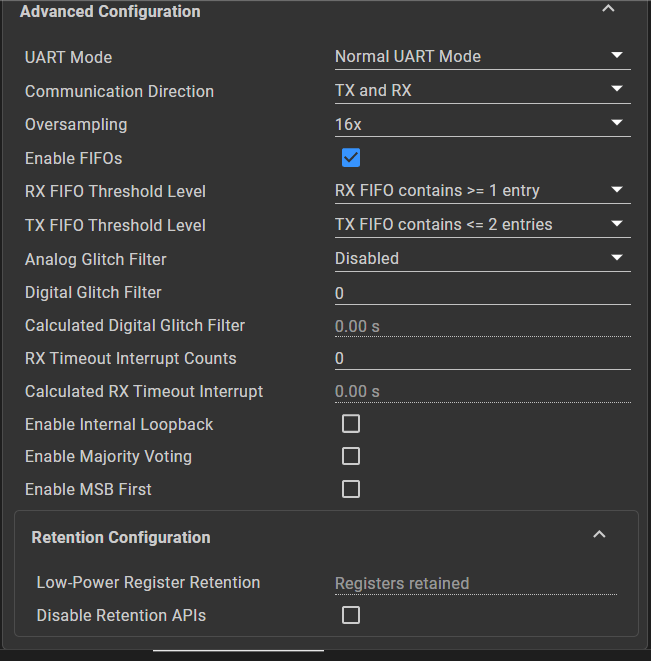Viewport: 651px width, 661px height.
Task: Check Disable Retention APIs box
Action: pos(351,616)
